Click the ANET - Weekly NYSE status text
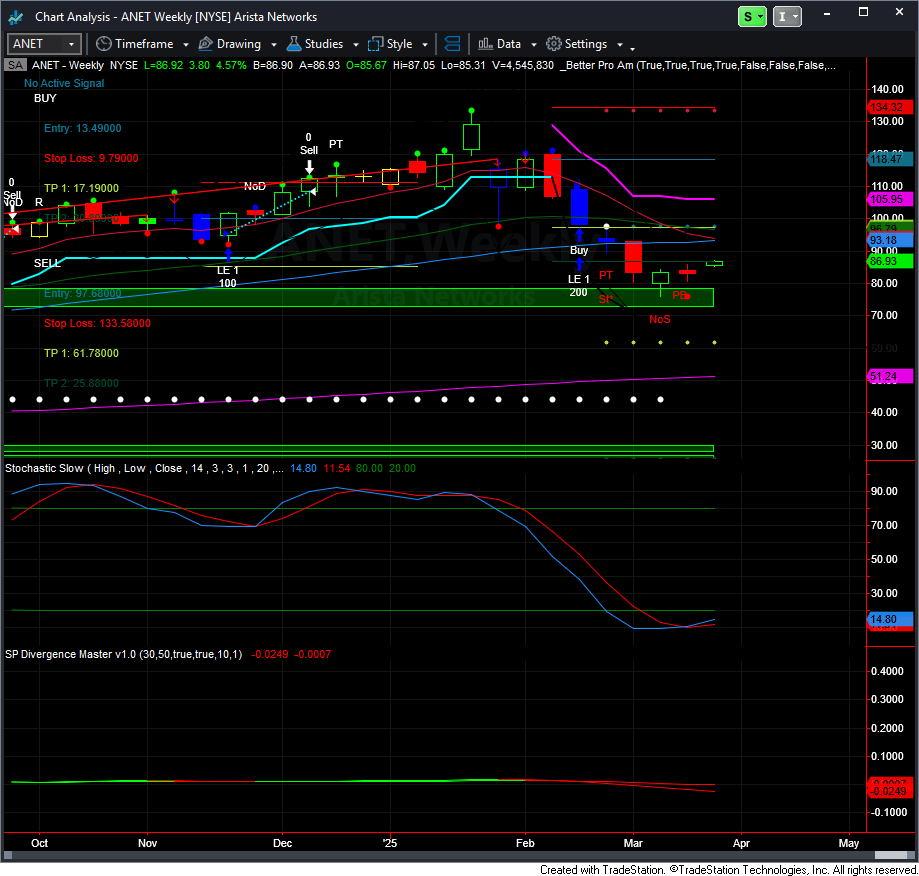The image size is (919, 876). coord(84,65)
